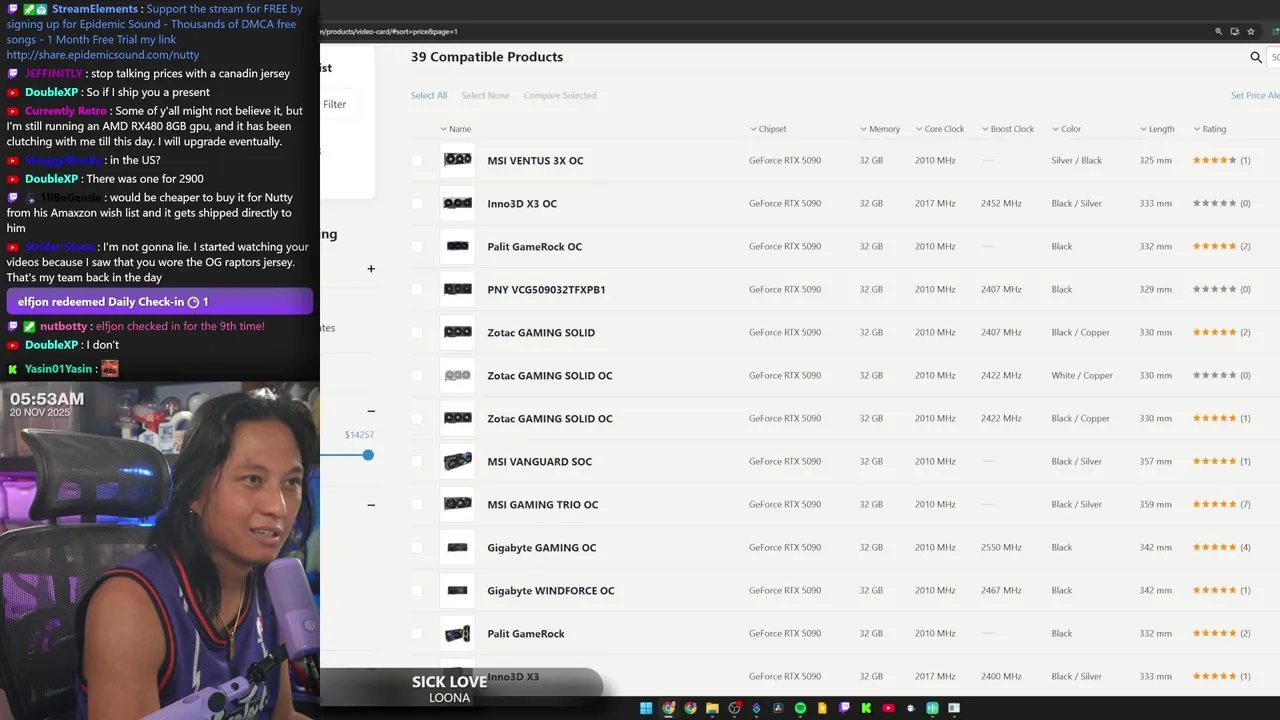The image size is (1280, 720).
Task: Click the page search magnifier icon
Action: pos(1256,57)
